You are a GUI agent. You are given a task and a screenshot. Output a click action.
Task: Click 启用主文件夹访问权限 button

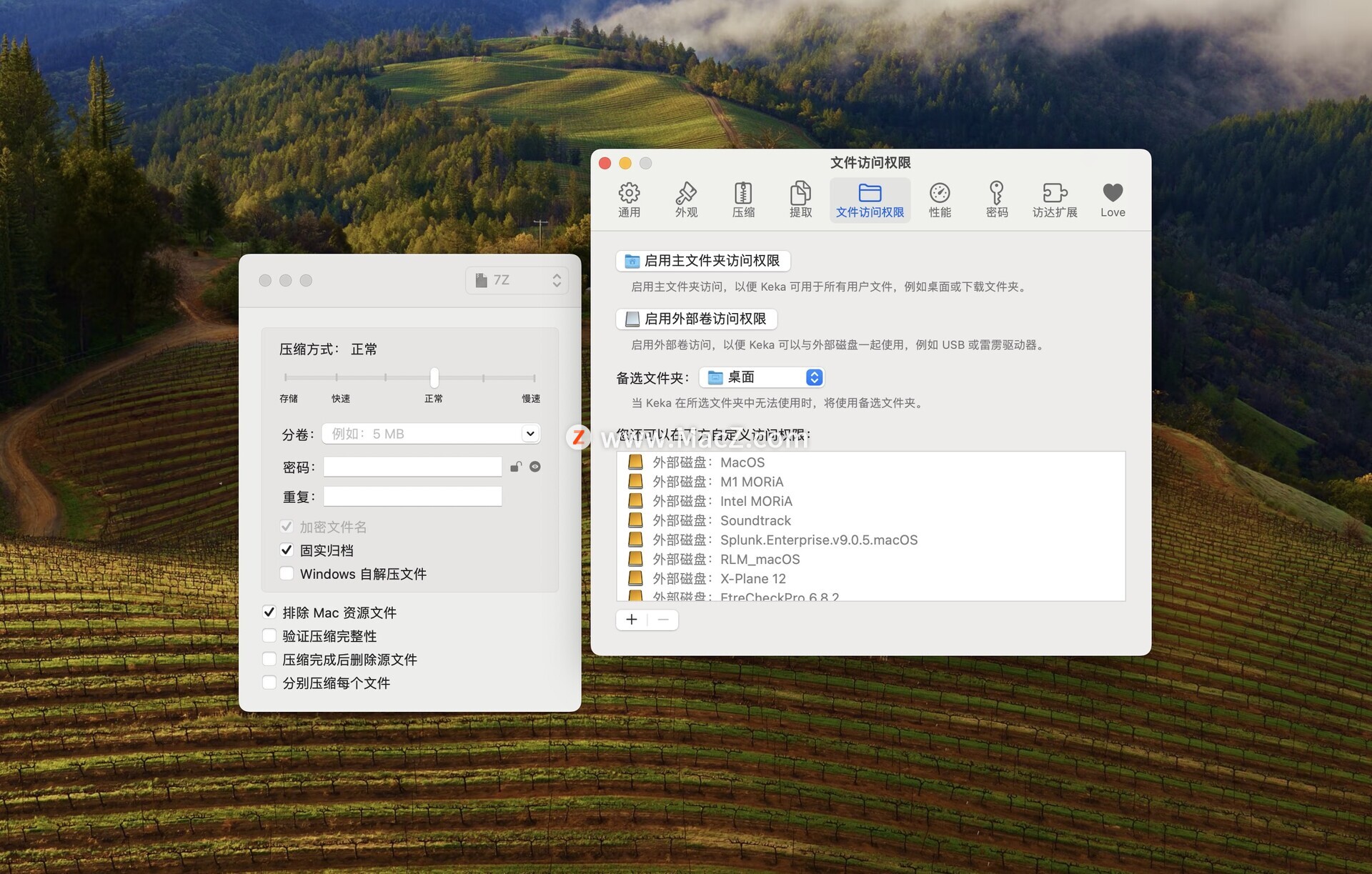(703, 261)
